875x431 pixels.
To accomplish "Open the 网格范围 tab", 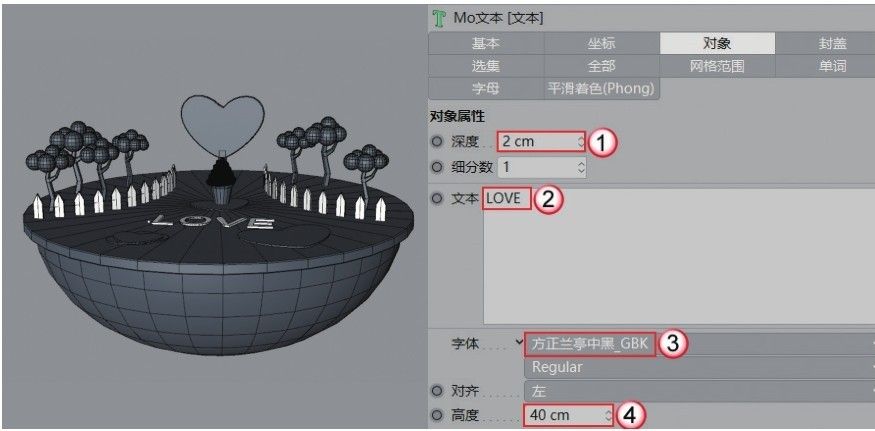I will (717, 66).
